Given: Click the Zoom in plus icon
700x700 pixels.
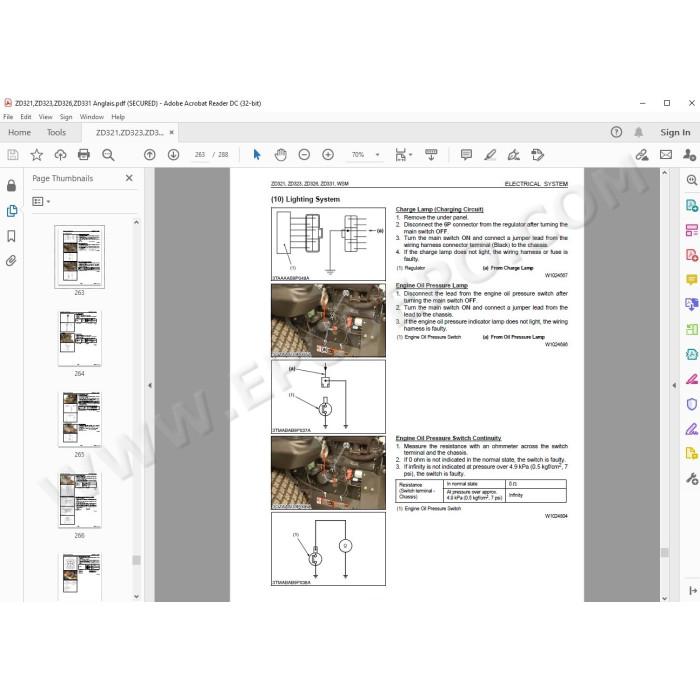Looking at the screenshot, I should 328,154.
